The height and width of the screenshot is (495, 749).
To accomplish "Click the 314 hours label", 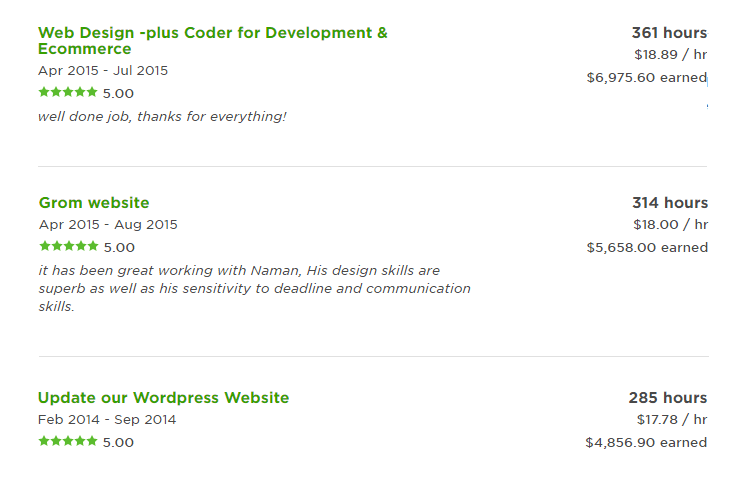I will [x=670, y=203].
